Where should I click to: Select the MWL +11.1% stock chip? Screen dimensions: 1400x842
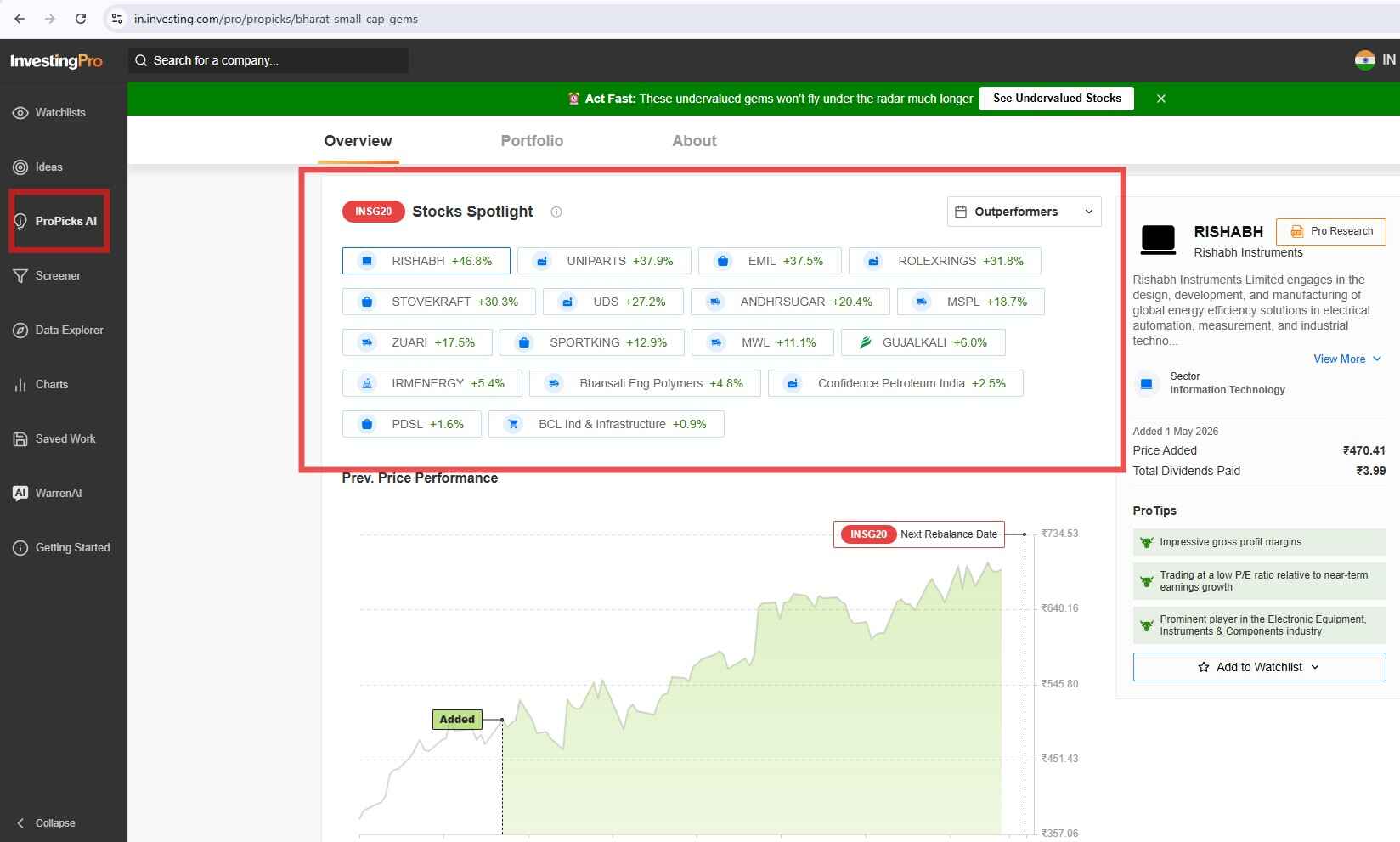pos(763,342)
